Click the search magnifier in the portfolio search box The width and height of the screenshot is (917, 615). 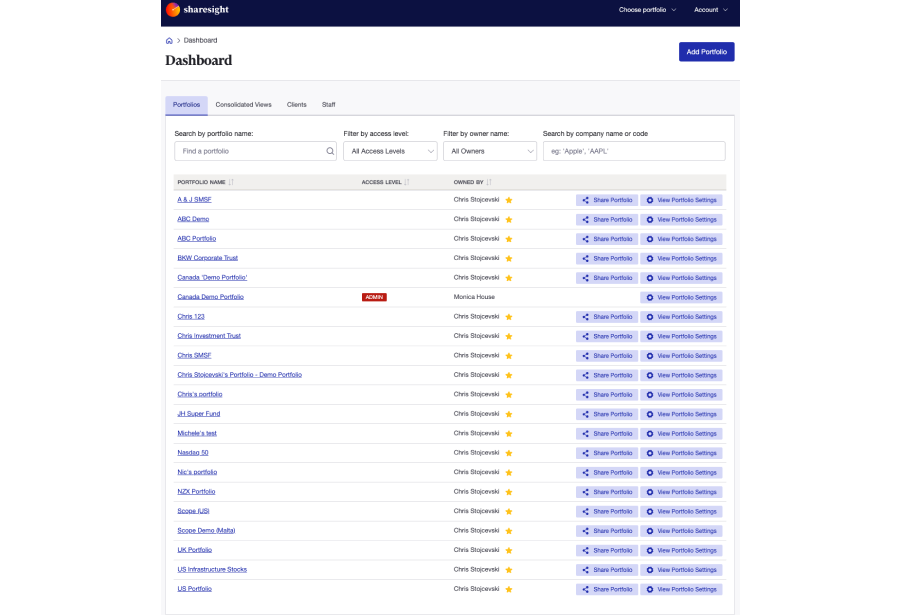click(330, 150)
